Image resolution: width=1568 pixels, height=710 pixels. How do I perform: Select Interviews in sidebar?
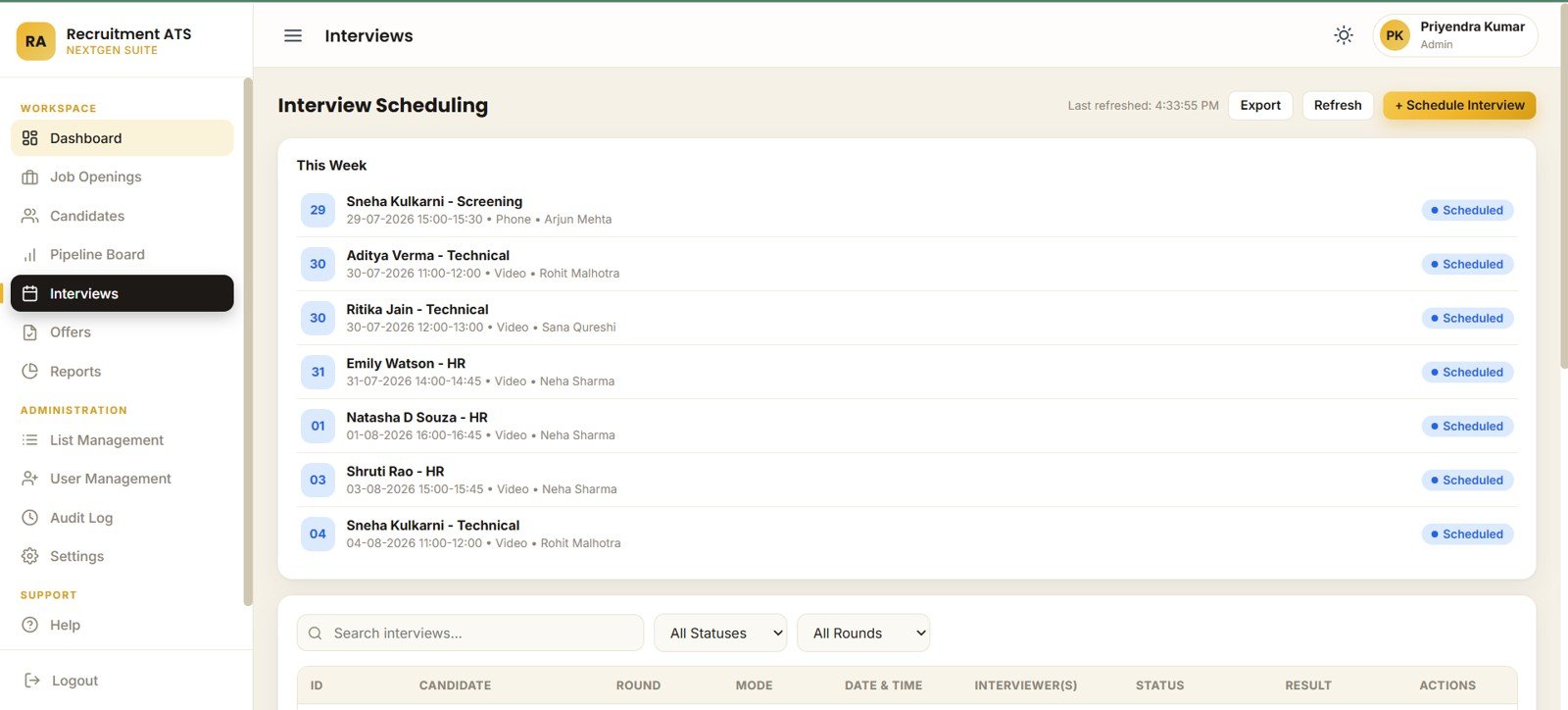[x=122, y=293]
